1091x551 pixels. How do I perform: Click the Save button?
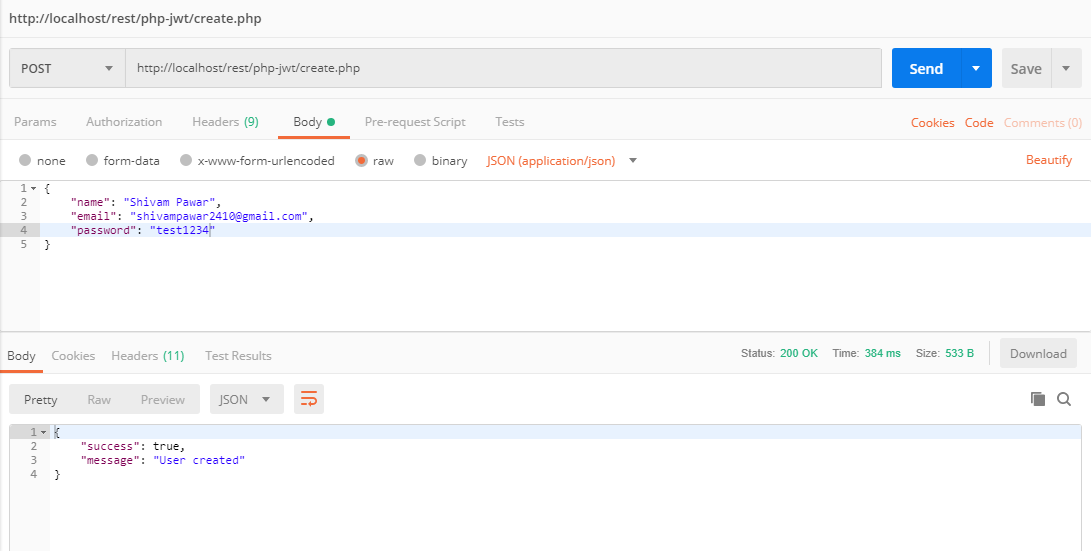point(1026,68)
